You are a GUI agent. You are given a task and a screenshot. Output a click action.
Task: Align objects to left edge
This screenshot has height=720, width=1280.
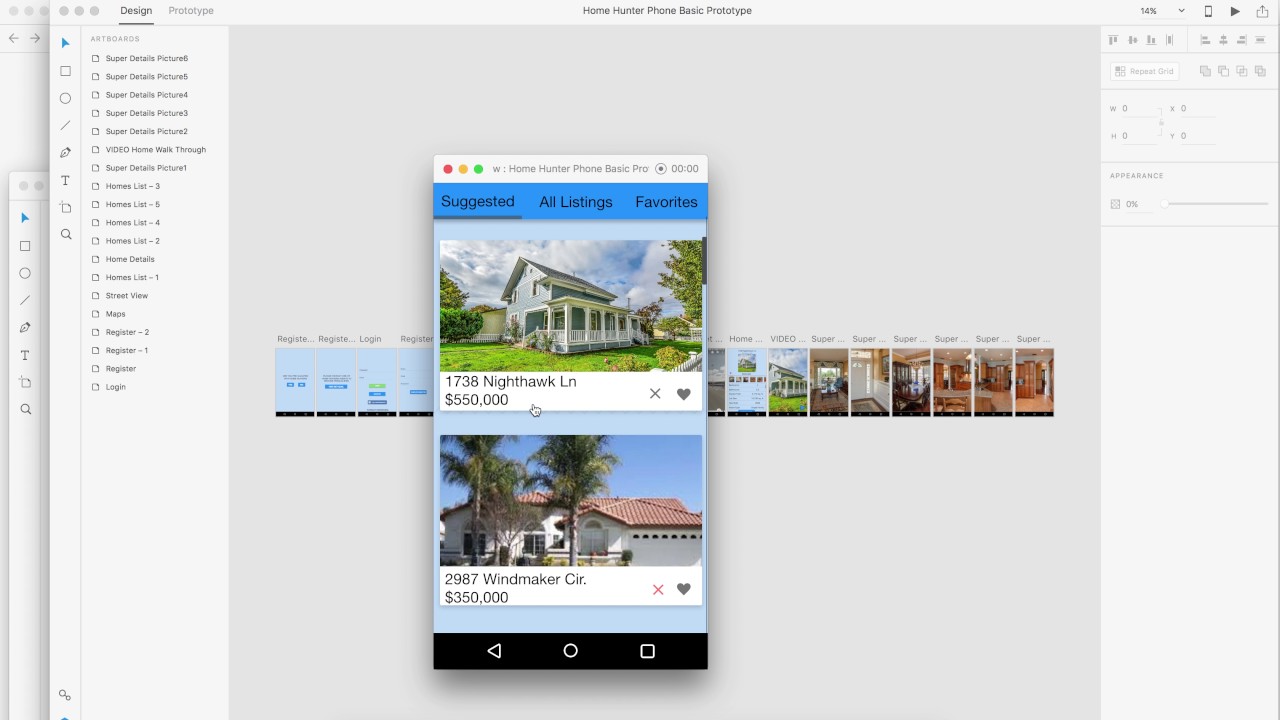point(1205,40)
